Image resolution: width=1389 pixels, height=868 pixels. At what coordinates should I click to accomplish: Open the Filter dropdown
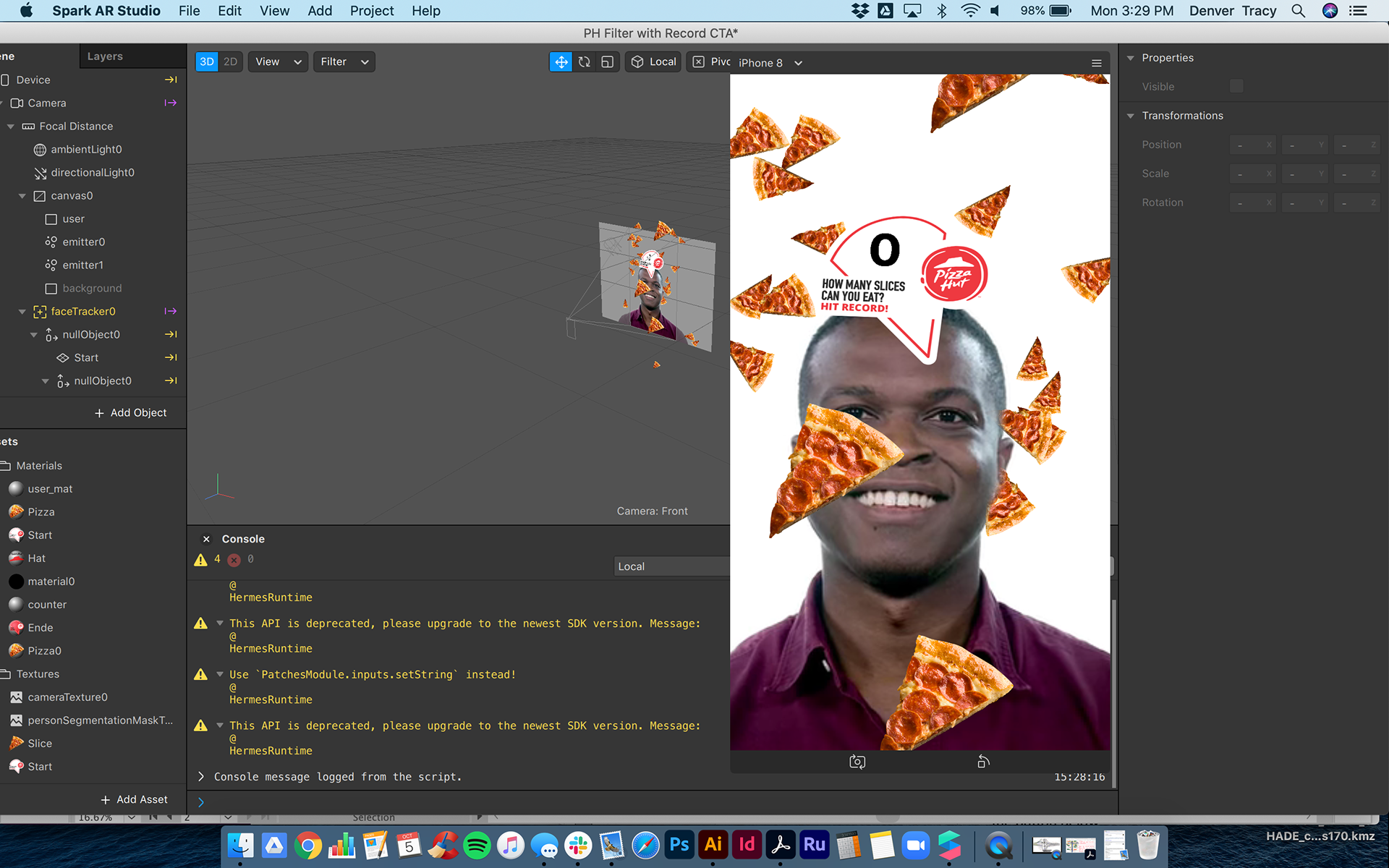click(344, 62)
